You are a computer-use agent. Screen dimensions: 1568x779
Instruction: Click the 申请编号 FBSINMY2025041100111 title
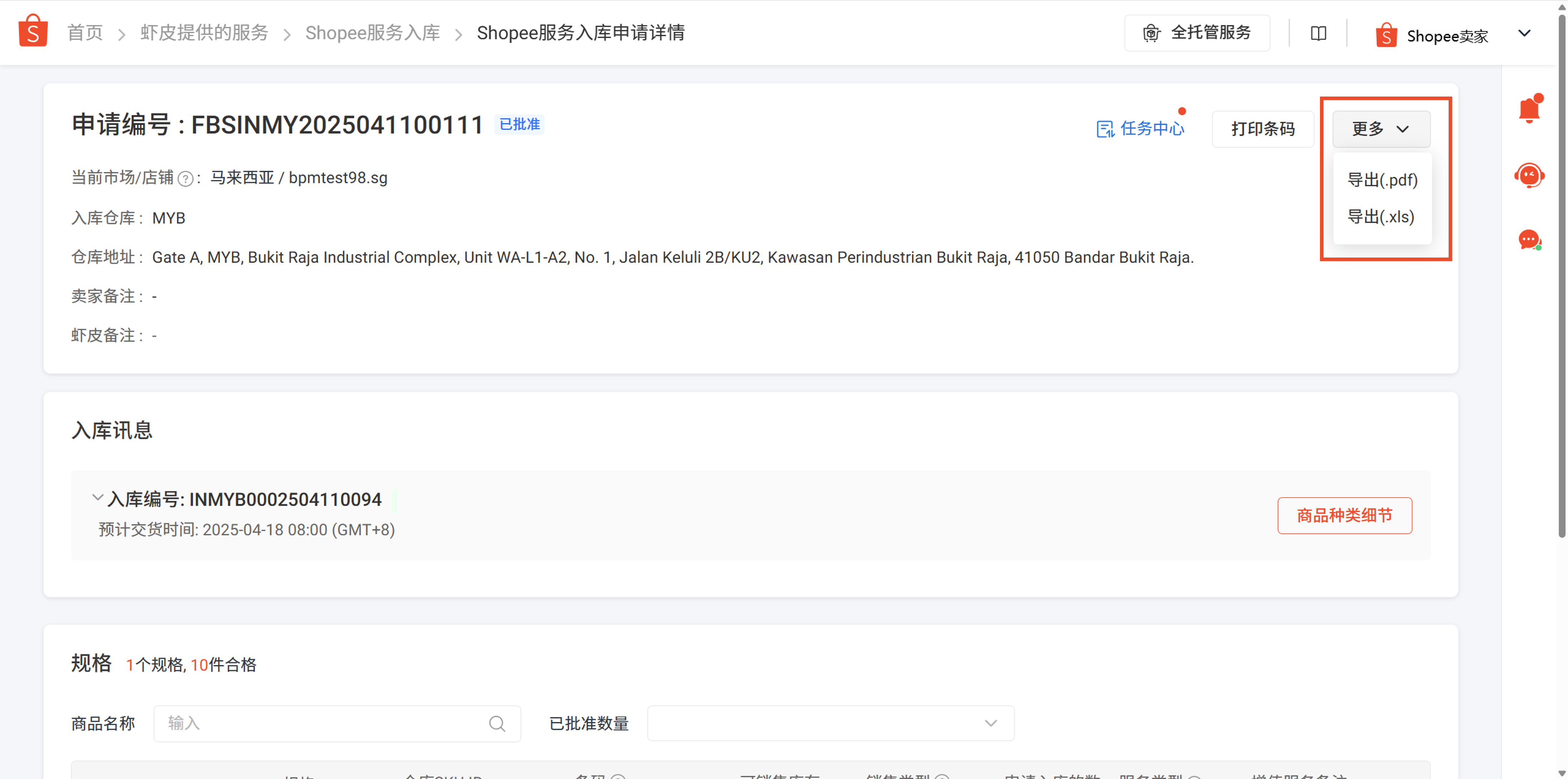pyautogui.click(x=277, y=125)
